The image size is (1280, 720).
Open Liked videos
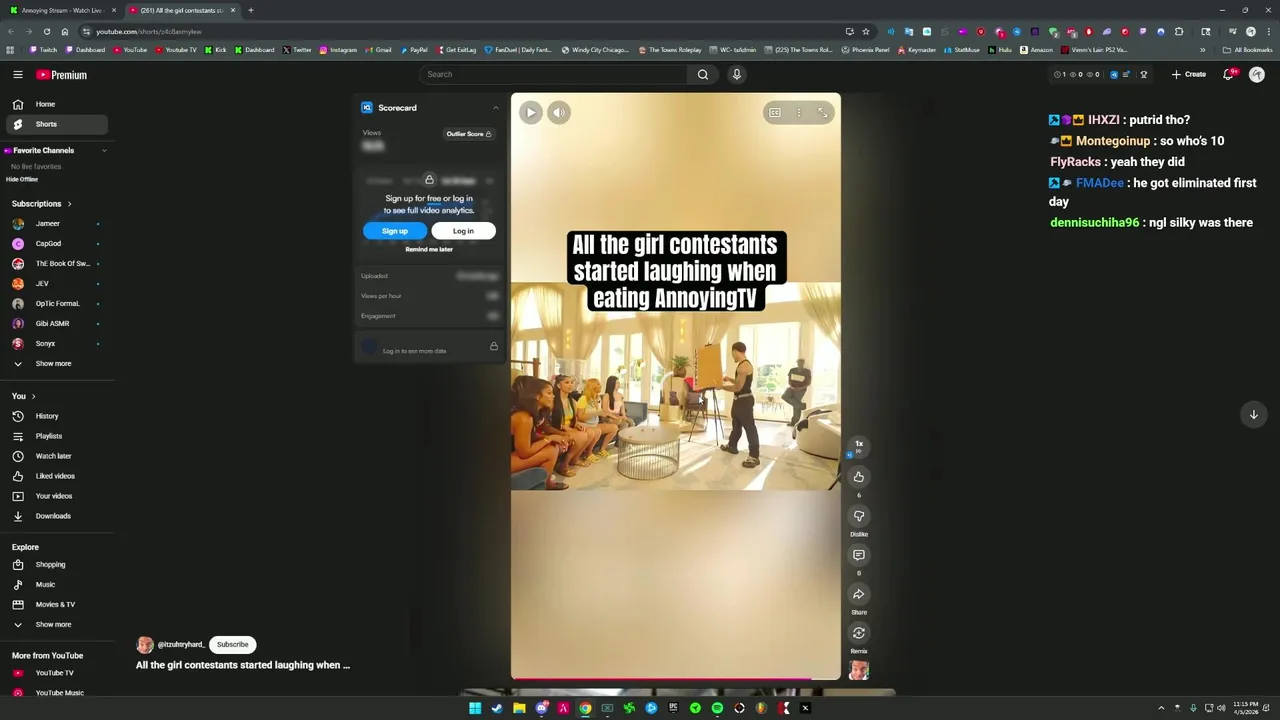[57, 476]
